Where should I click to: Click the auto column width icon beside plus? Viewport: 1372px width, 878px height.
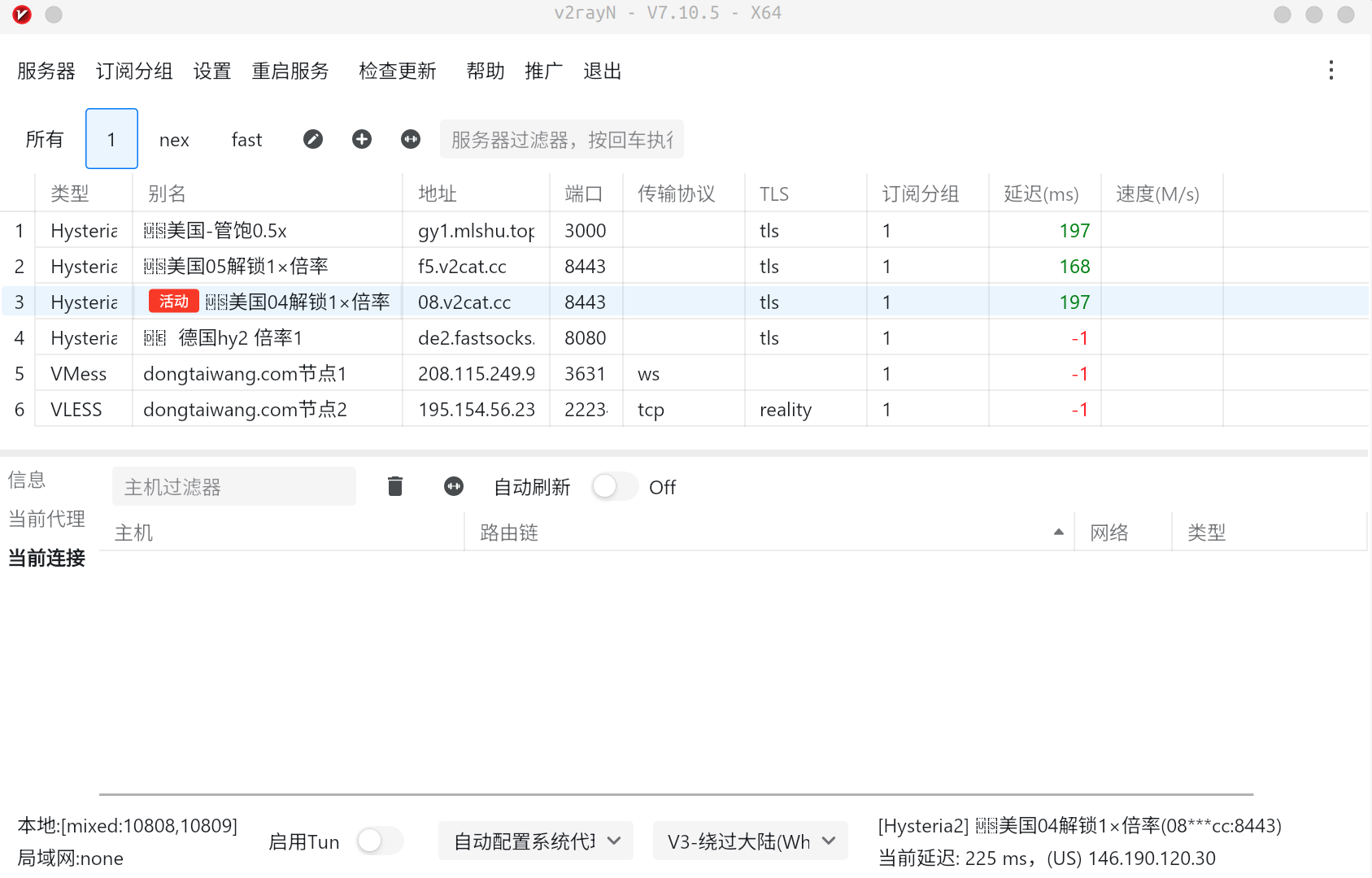(x=411, y=139)
